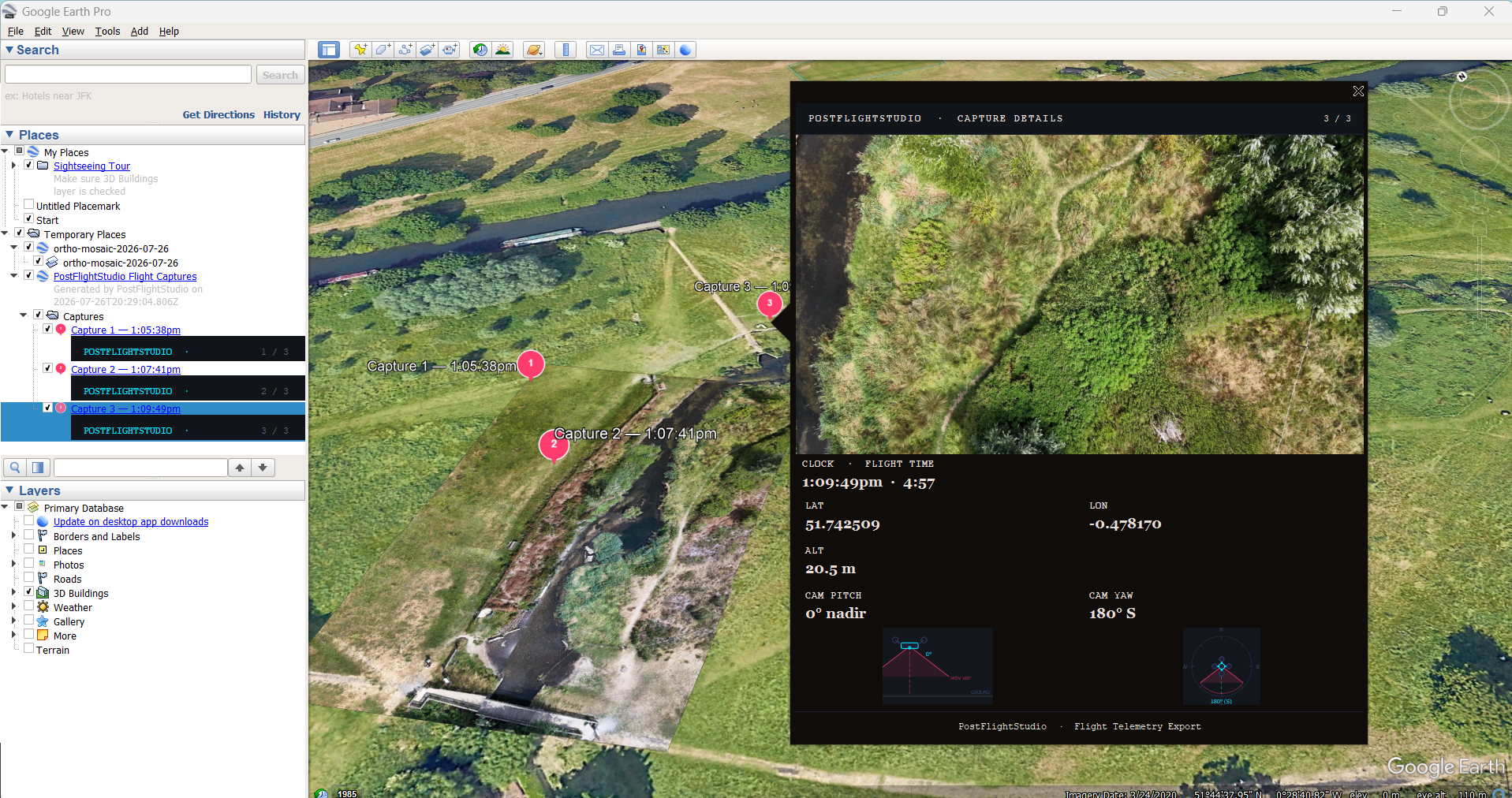Close the Capture Details balloon

(x=1358, y=91)
